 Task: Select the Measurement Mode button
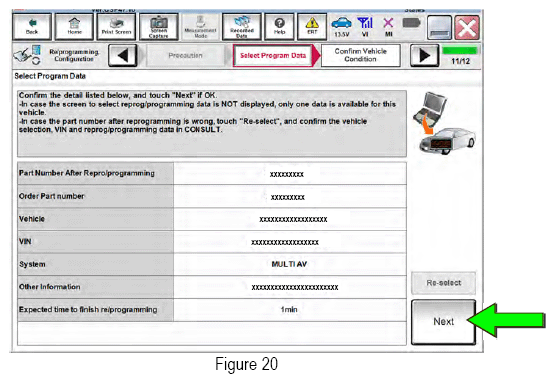(x=200, y=27)
